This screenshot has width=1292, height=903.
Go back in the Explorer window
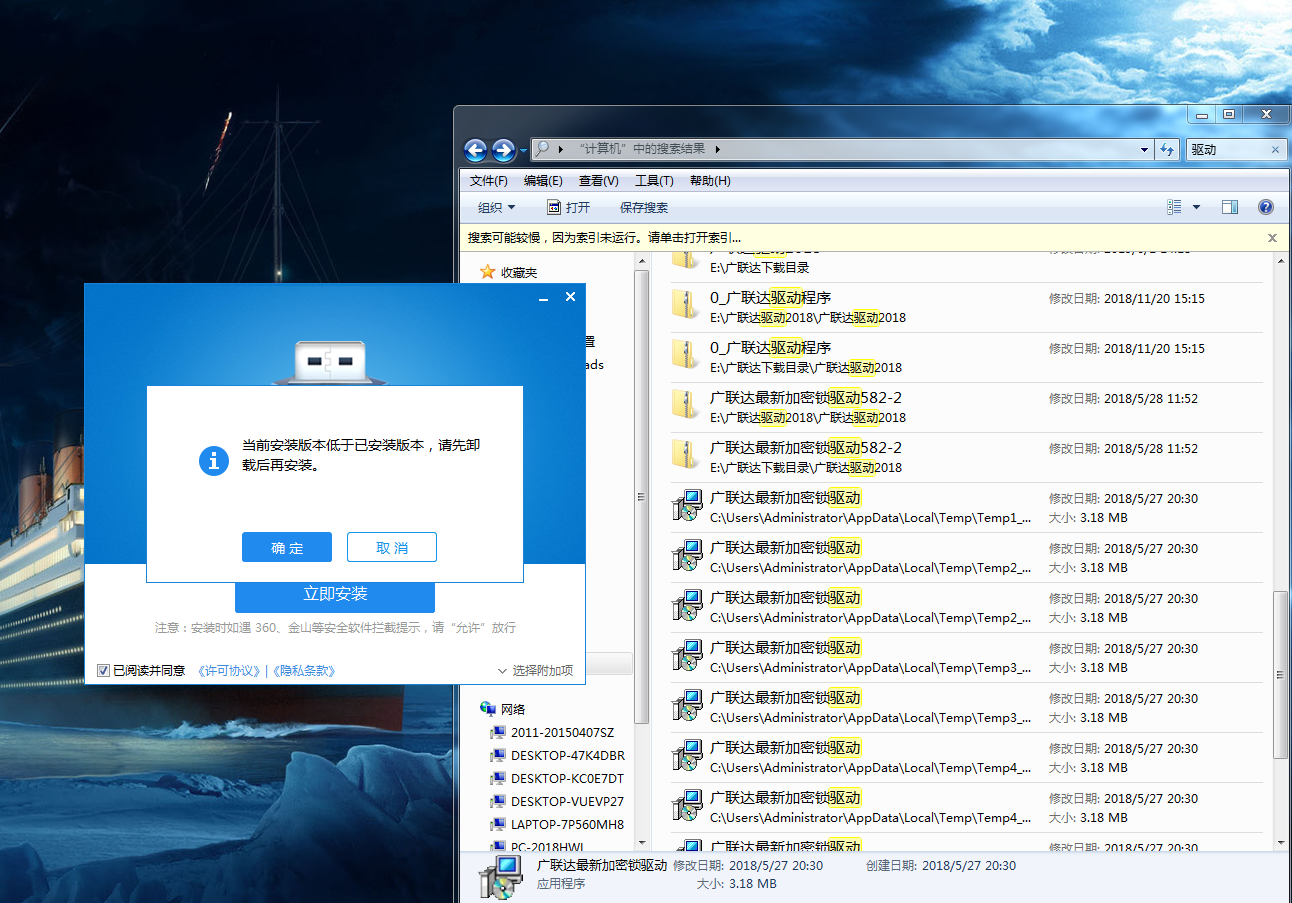click(476, 150)
